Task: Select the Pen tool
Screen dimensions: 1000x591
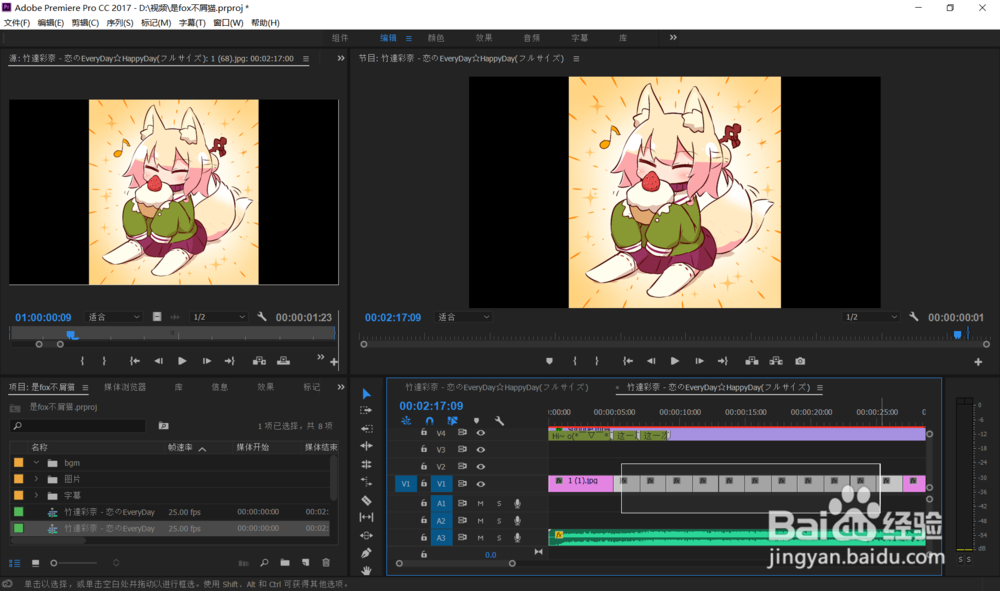Action: 366,553
